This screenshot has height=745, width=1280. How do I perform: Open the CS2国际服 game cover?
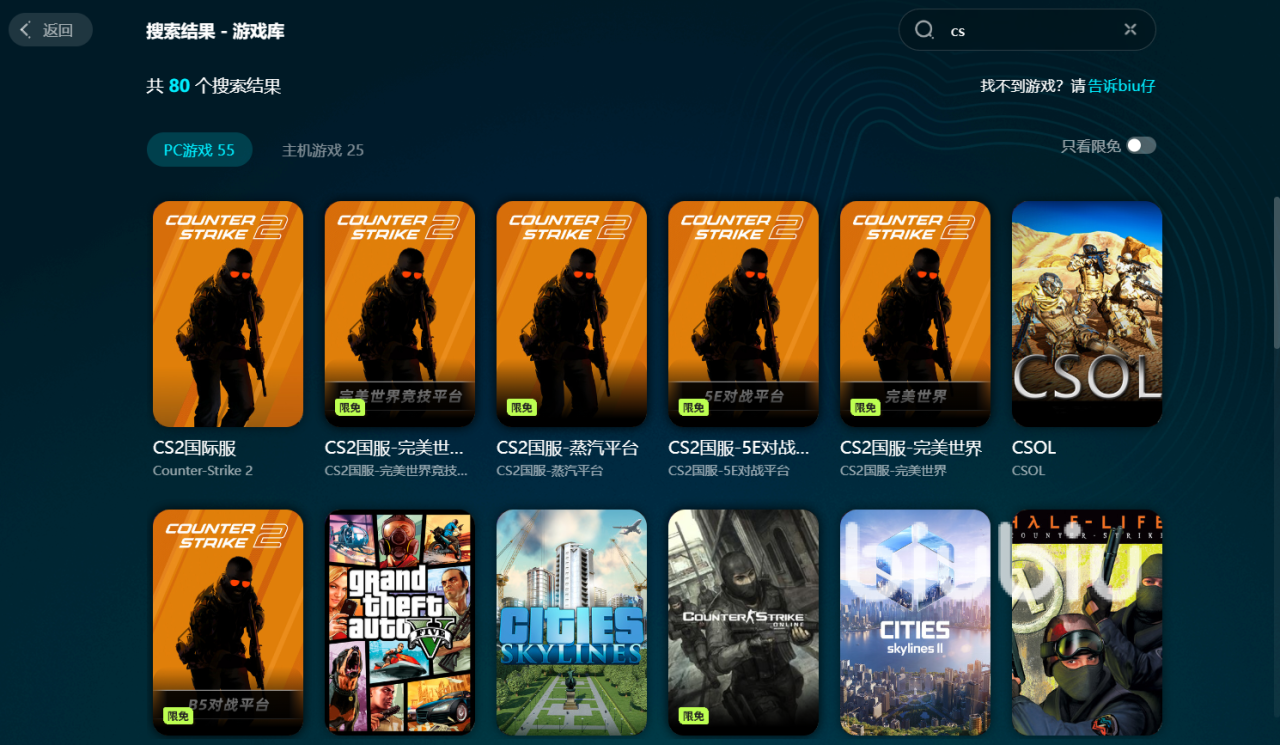pyautogui.click(x=228, y=314)
